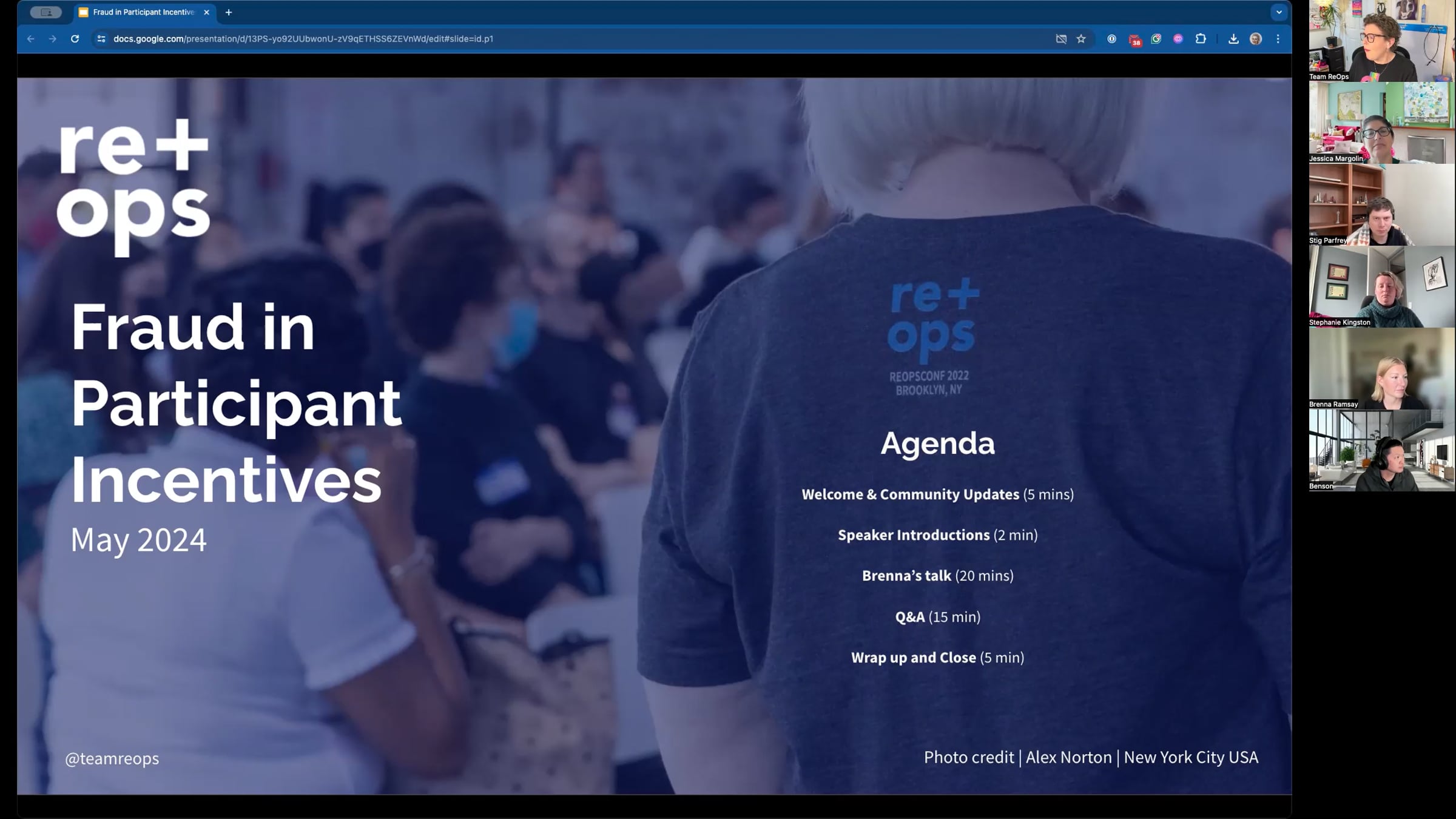Bookmark this page with the star
Screen dimensions: 1456x819
point(1081,39)
